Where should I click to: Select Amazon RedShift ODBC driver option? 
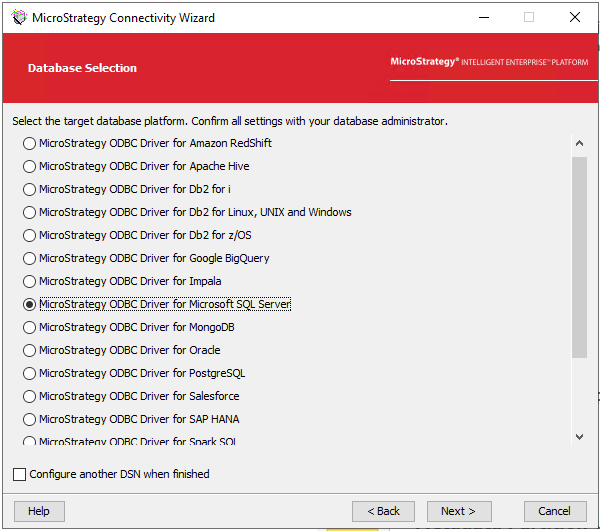pyautogui.click(x=29, y=143)
